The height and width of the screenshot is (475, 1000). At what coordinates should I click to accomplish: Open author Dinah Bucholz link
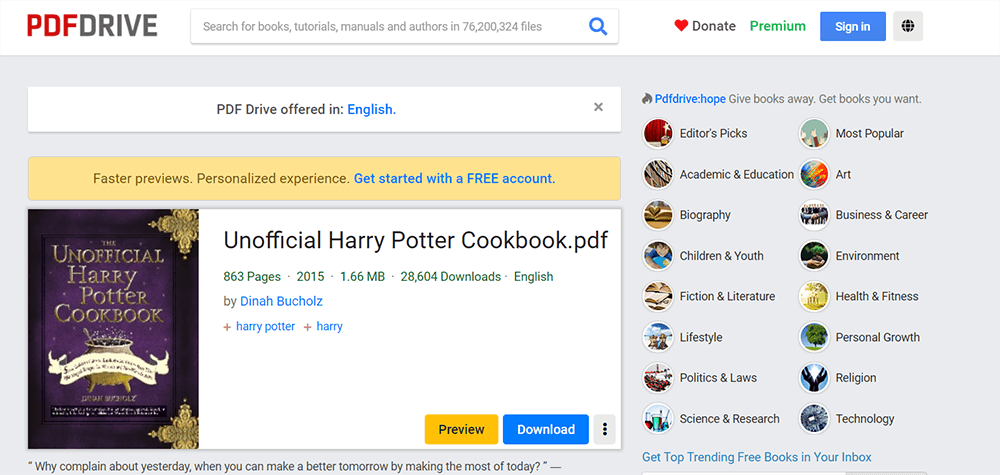[281, 301]
